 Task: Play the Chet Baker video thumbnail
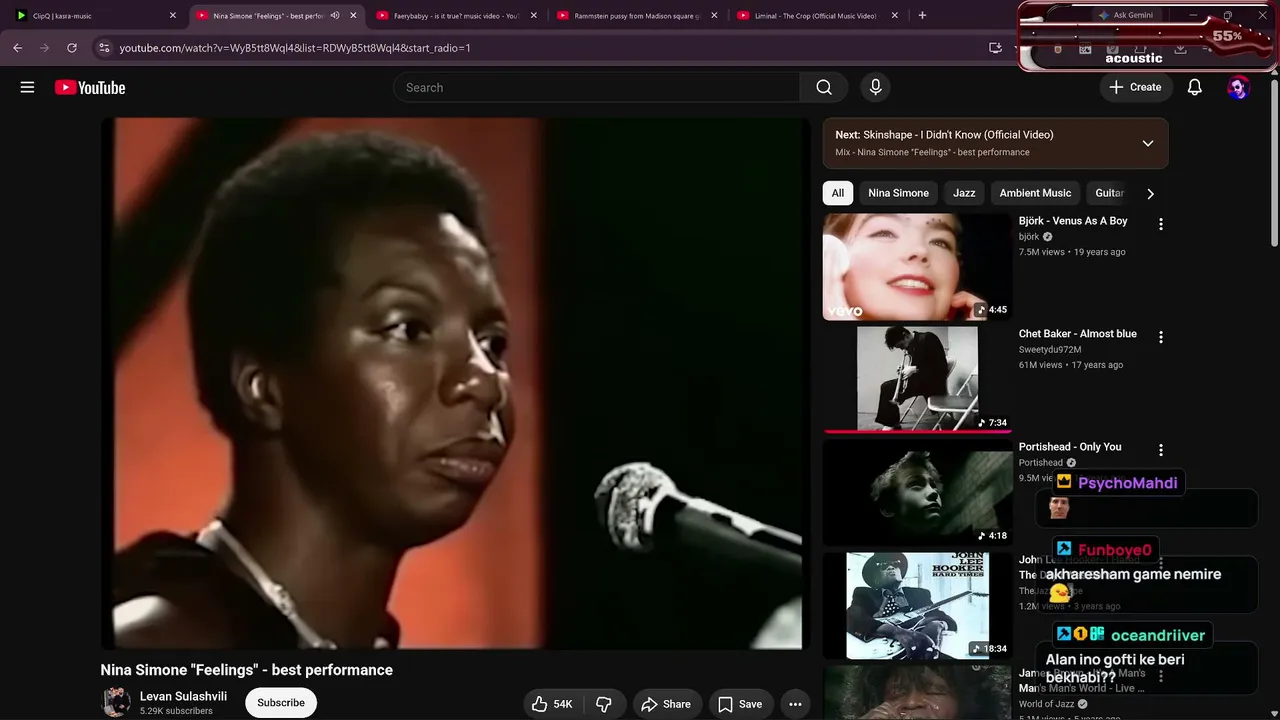(x=917, y=380)
